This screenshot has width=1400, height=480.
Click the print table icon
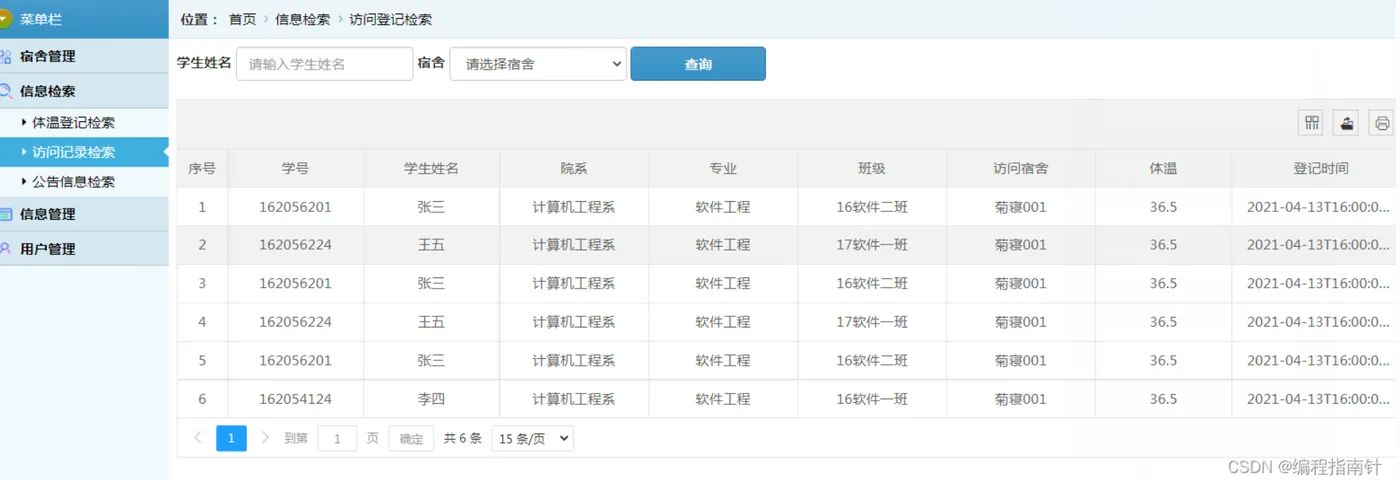point(1382,123)
